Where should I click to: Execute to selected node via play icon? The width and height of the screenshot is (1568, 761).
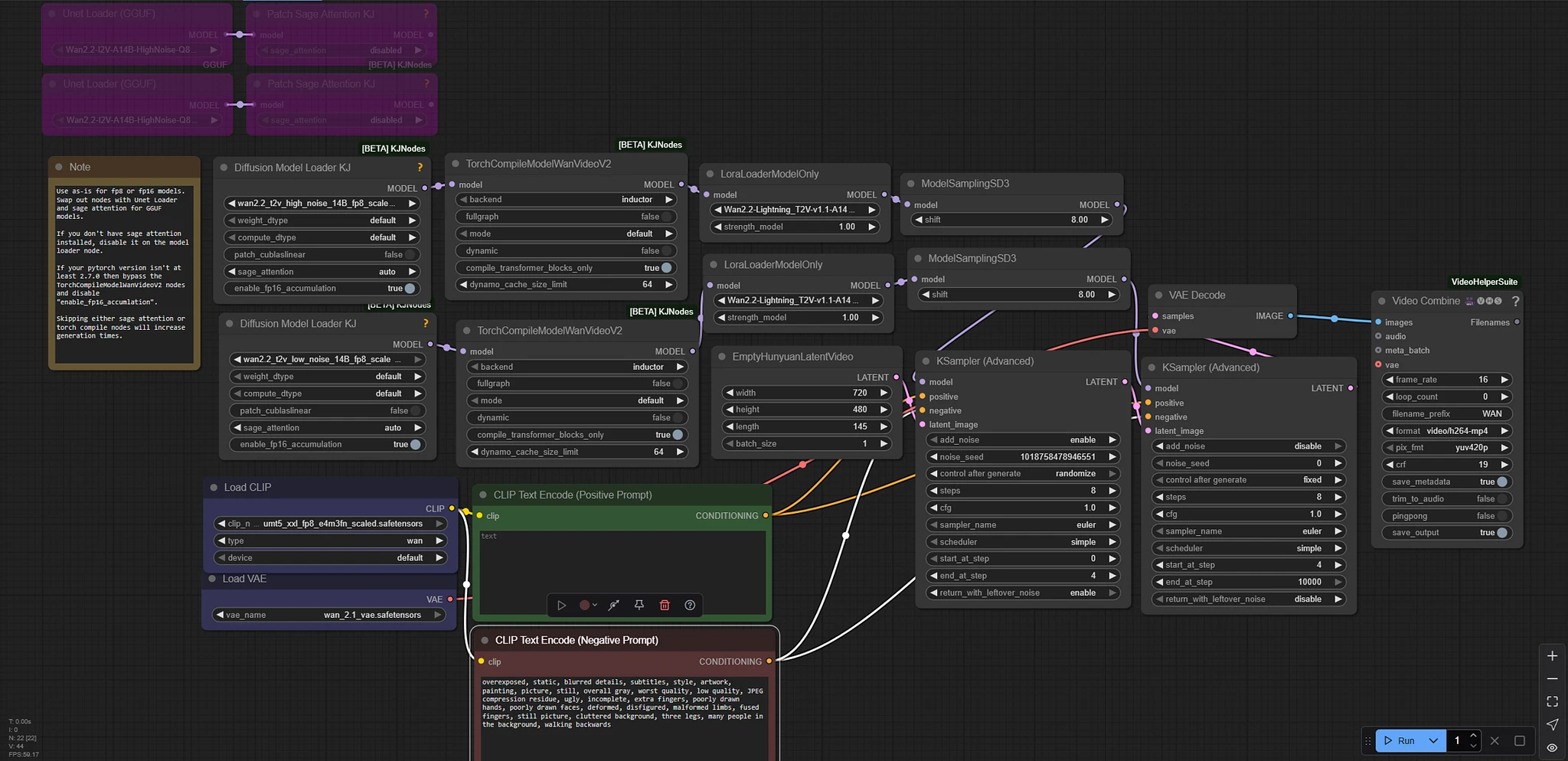pos(561,605)
